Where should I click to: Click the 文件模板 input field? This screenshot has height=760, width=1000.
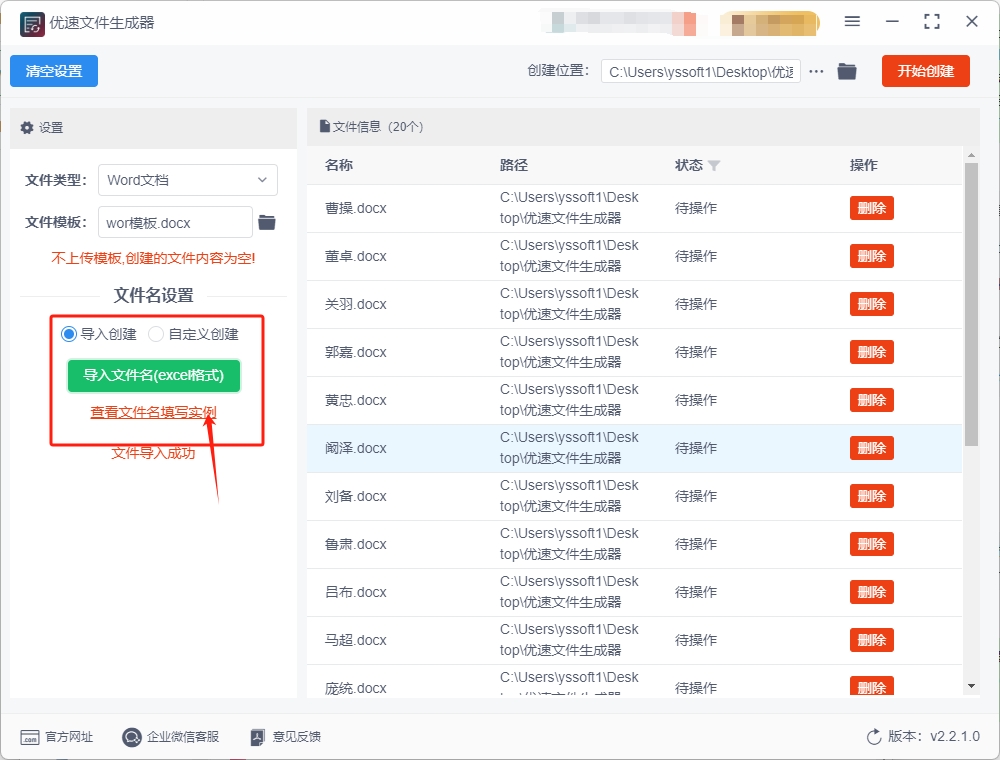175,222
